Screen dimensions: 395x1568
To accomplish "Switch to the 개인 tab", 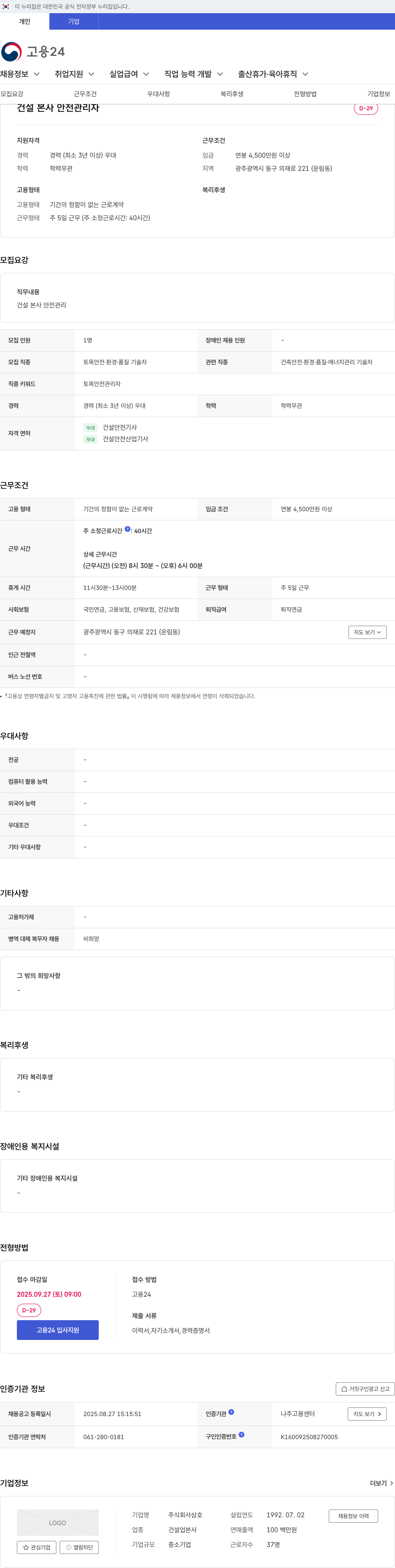I will [24, 21].
